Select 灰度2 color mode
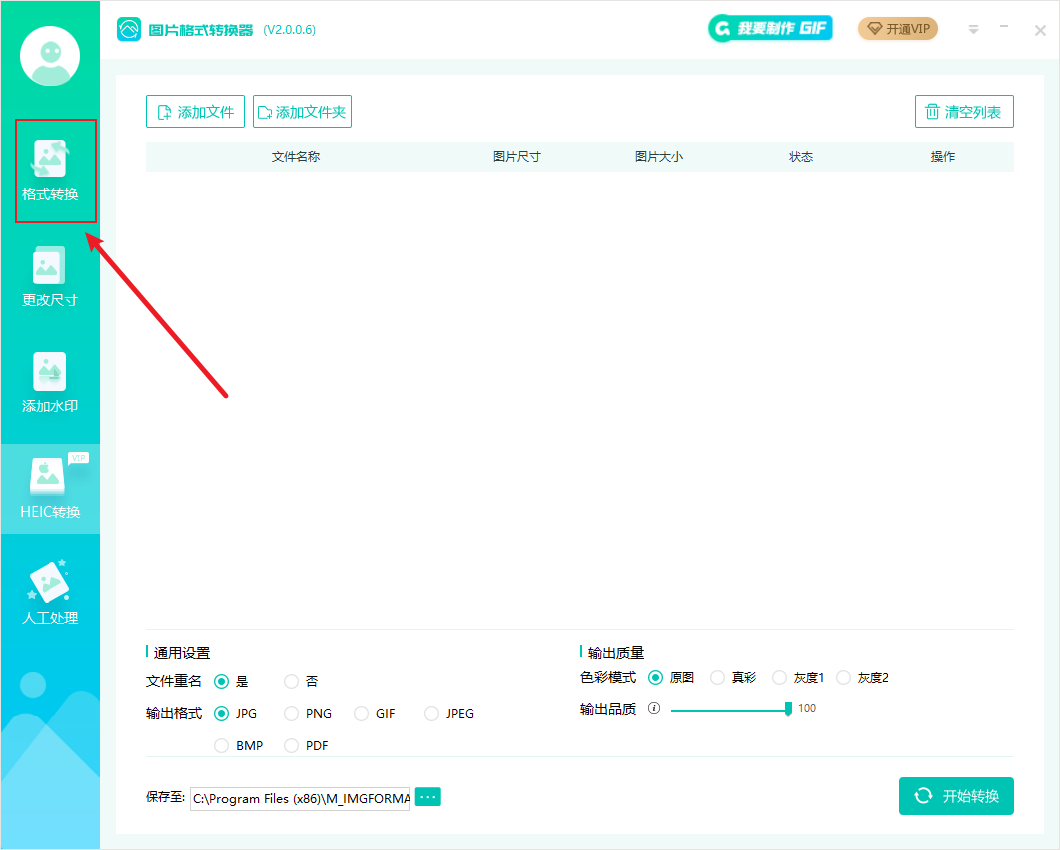Image resolution: width=1060 pixels, height=850 pixels. pos(844,678)
